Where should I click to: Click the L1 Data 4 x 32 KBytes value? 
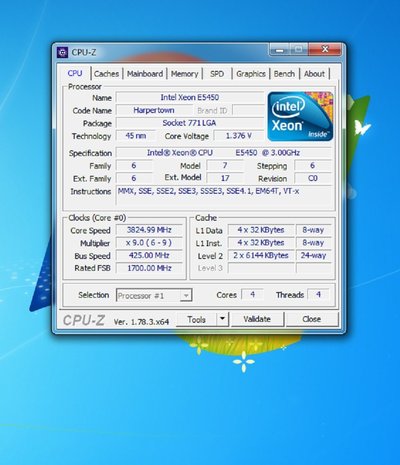tap(261, 230)
